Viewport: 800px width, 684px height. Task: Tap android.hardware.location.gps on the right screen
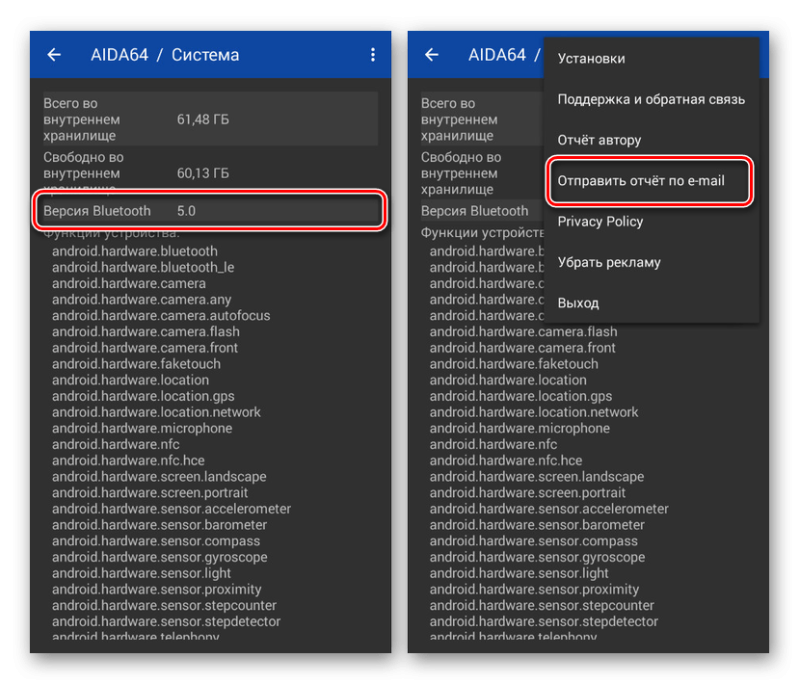point(521,396)
